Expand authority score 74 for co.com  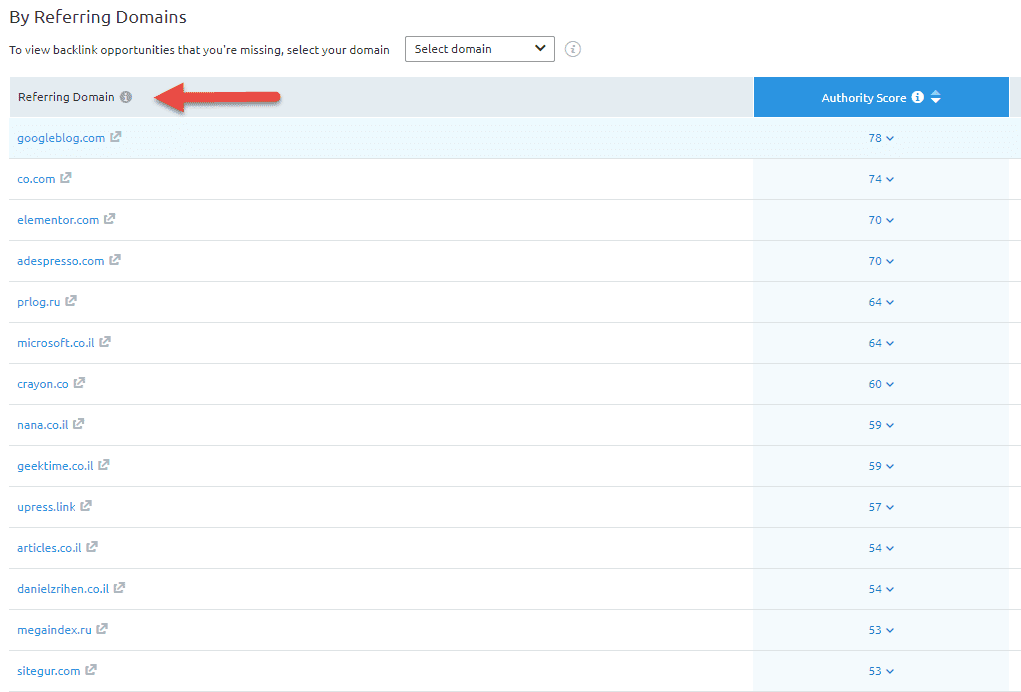tap(881, 179)
